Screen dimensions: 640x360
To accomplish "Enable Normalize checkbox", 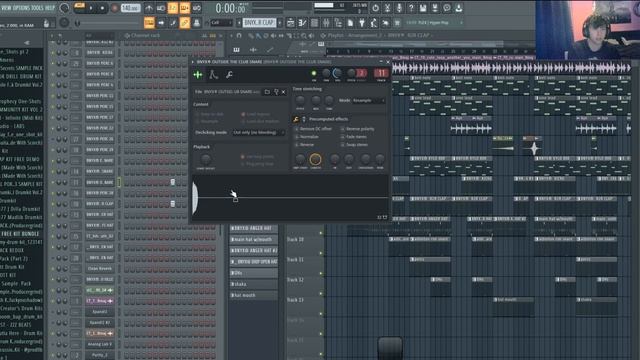I will click(297, 137).
